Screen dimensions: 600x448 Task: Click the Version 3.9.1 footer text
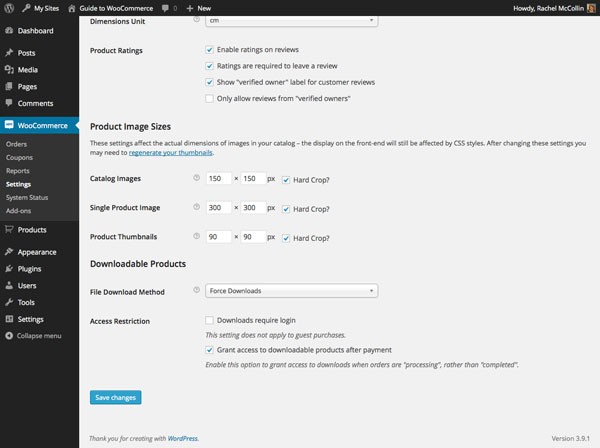point(571,438)
